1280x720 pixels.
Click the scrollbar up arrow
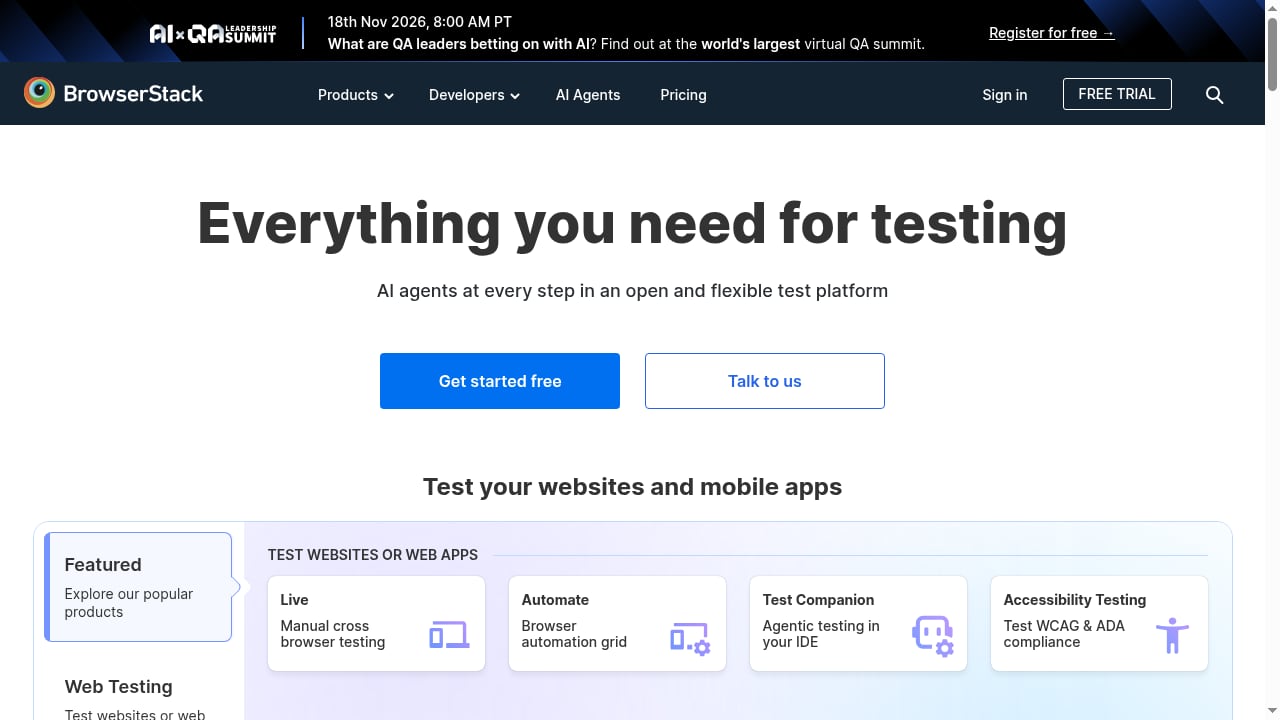(x=1272, y=8)
